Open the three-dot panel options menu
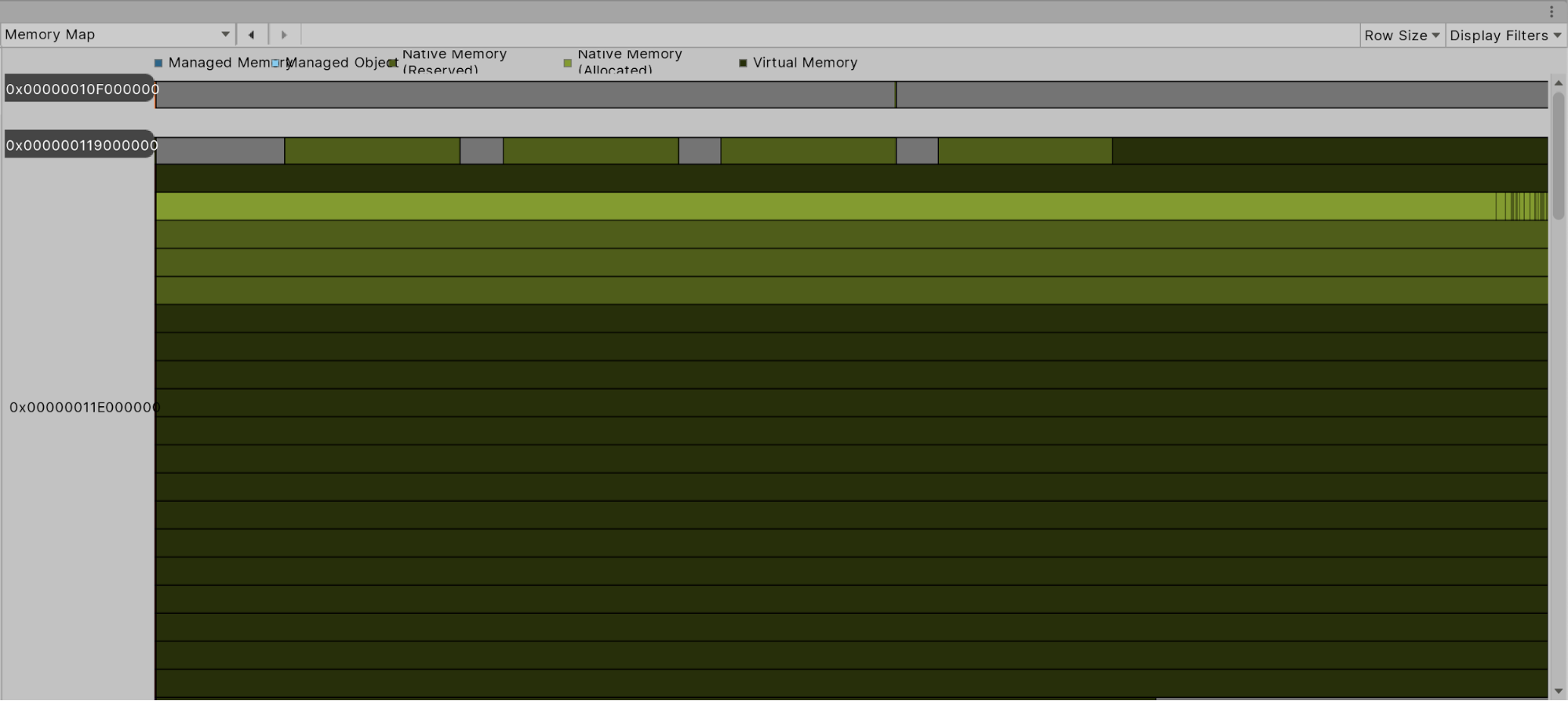Screen dimensions: 1568x701 click(x=1551, y=12)
